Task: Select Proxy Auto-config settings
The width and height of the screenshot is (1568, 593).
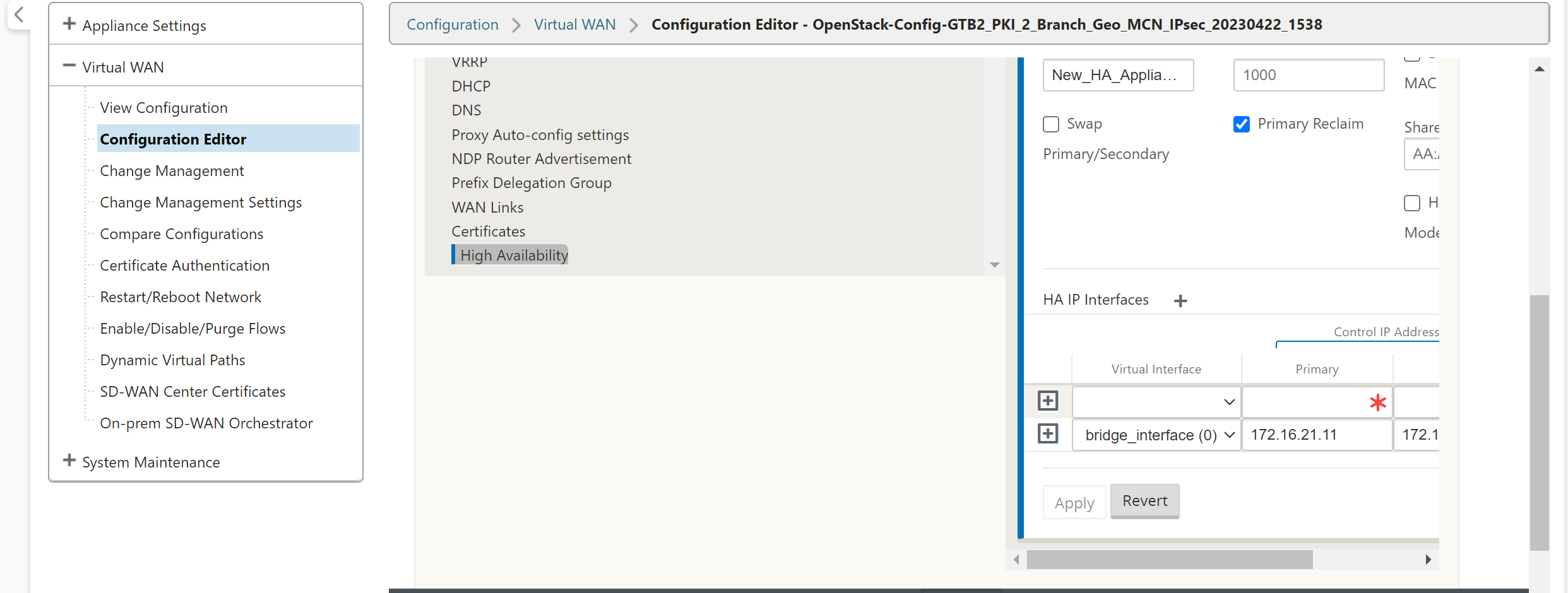Action: coord(540,135)
